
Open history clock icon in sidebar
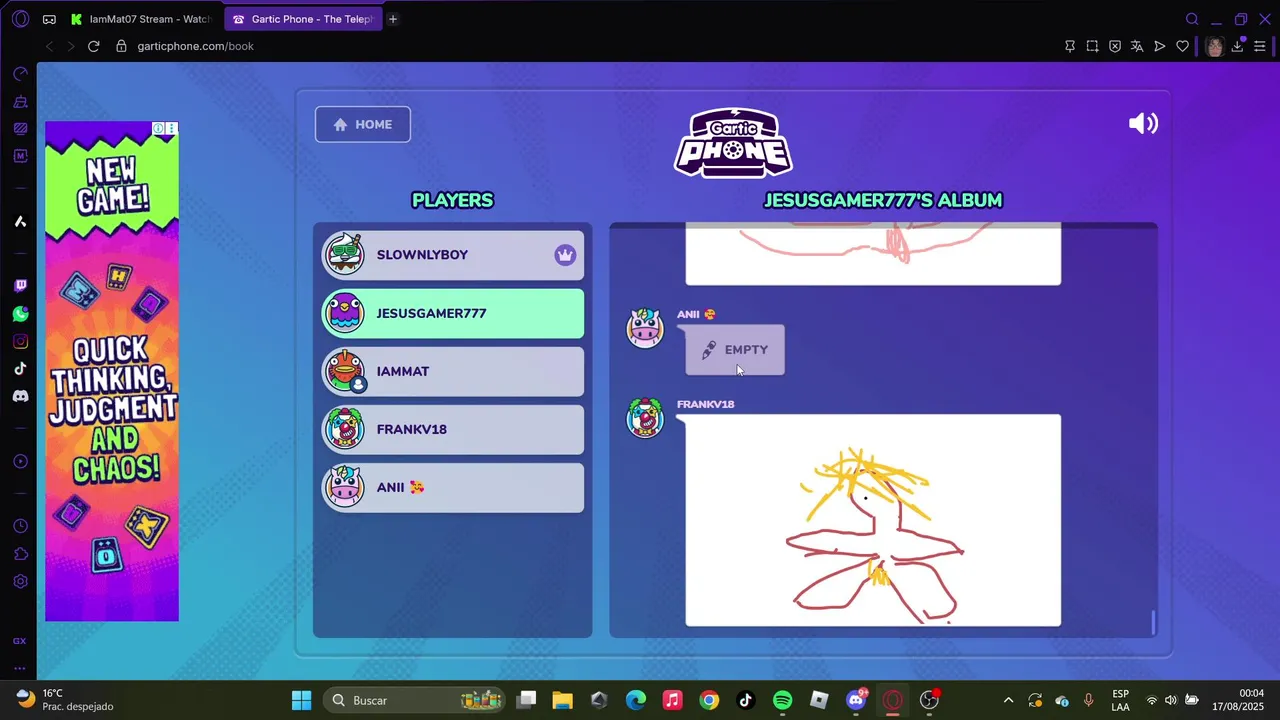point(20,527)
